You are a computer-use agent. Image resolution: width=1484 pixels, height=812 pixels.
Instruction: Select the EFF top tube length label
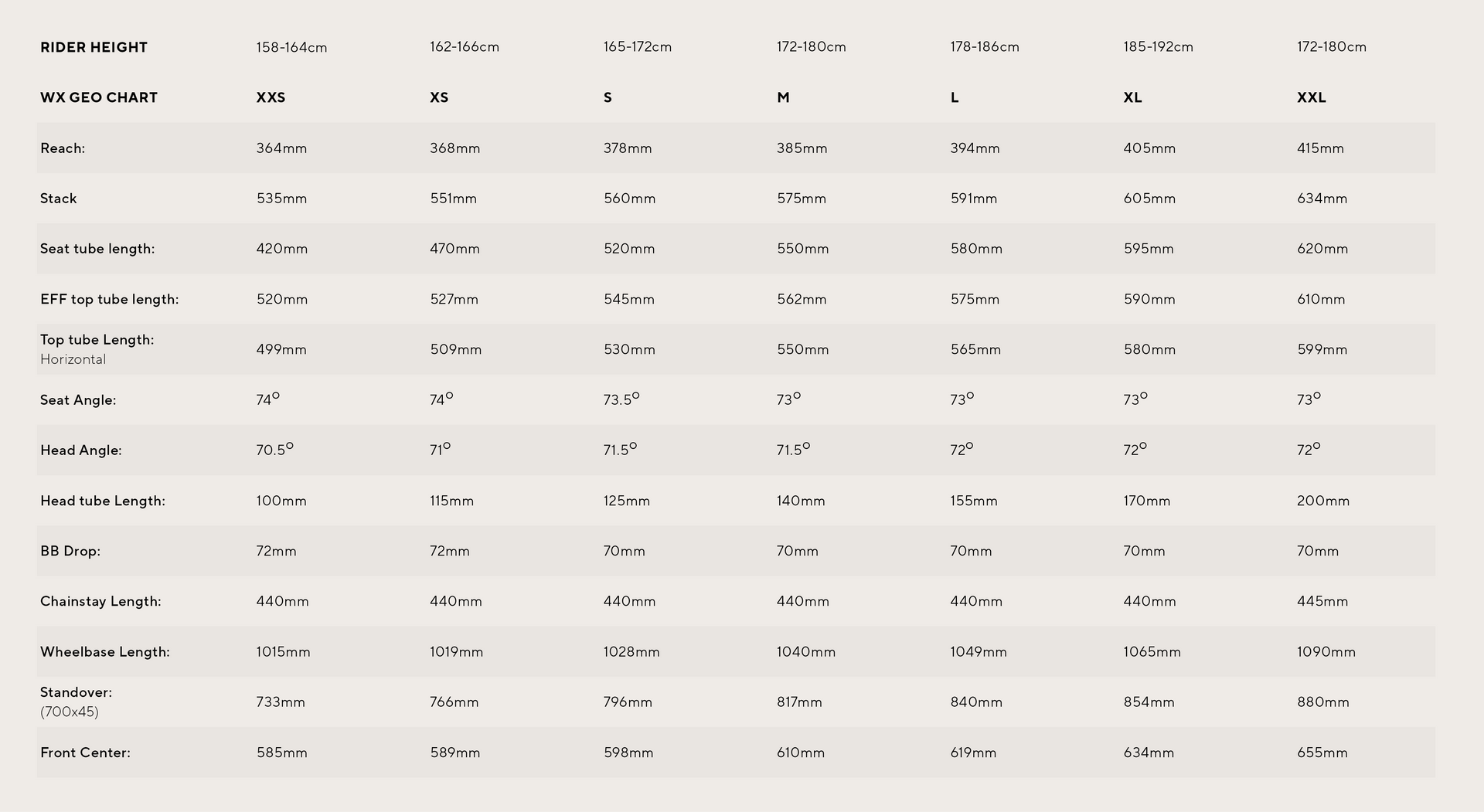[109, 299]
